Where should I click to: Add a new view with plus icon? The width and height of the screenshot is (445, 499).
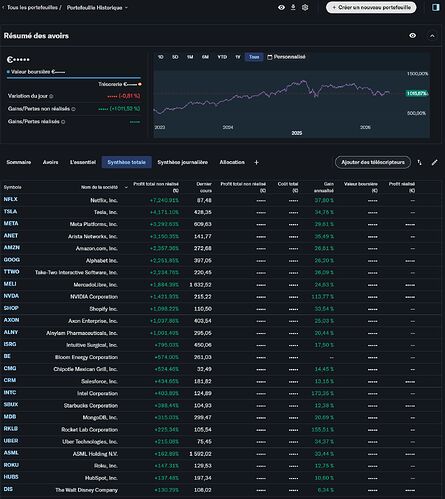[256, 162]
